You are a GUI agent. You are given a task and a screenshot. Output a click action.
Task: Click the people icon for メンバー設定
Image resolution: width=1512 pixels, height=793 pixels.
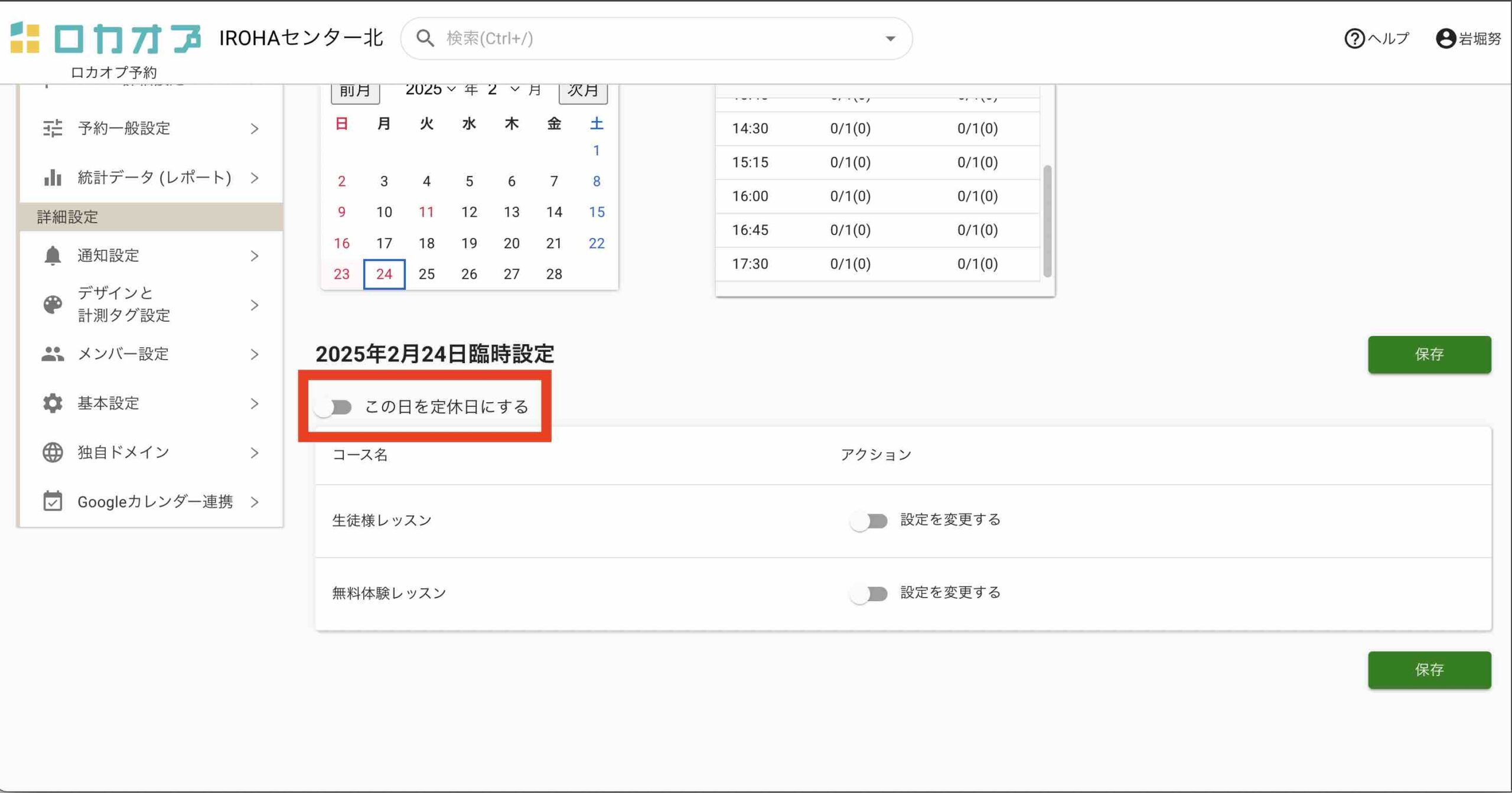[53, 354]
